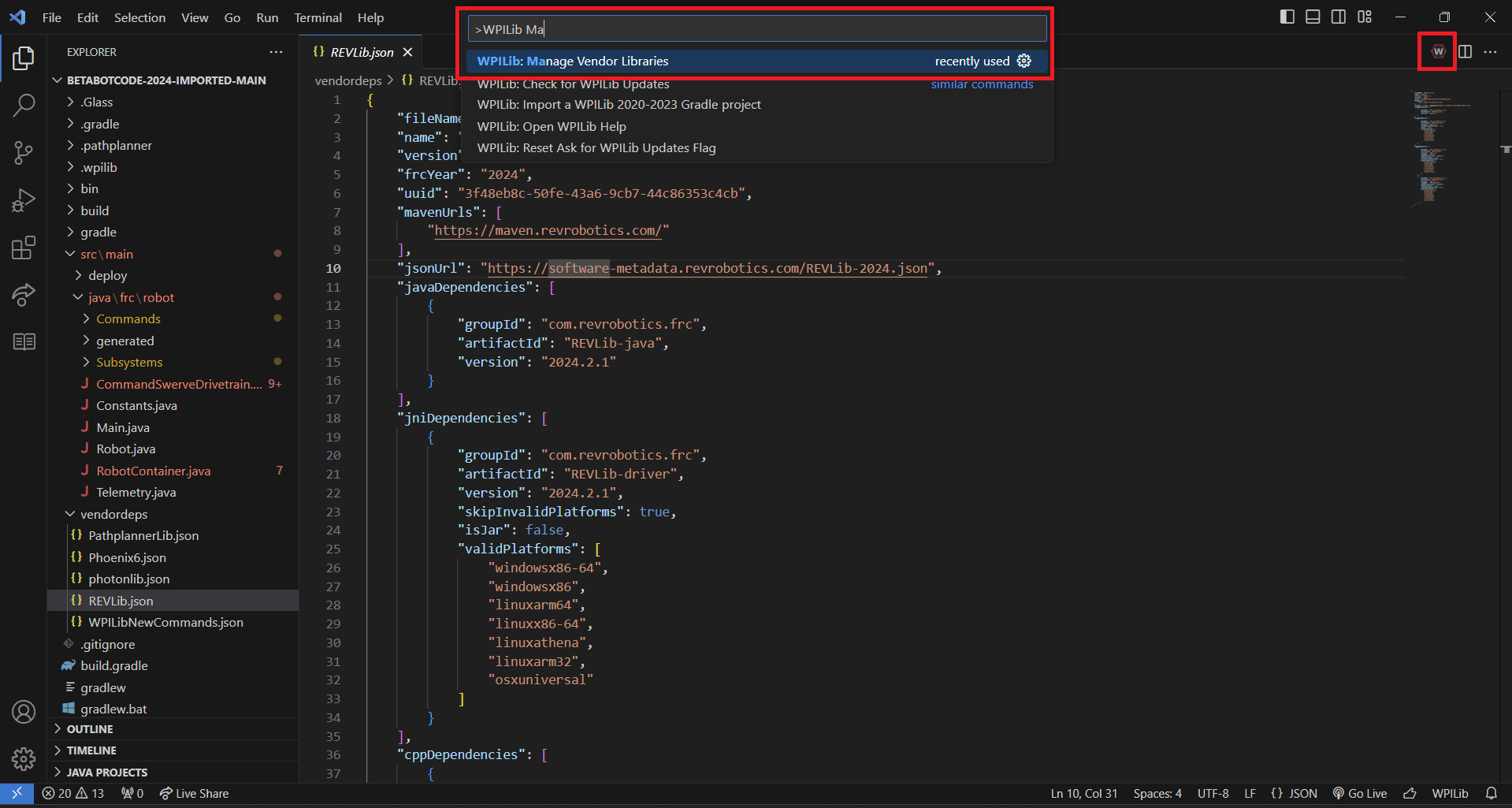Open the notifications bell in status bar
The height and width of the screenshot is (808, 1512).
click(1492, 794)
